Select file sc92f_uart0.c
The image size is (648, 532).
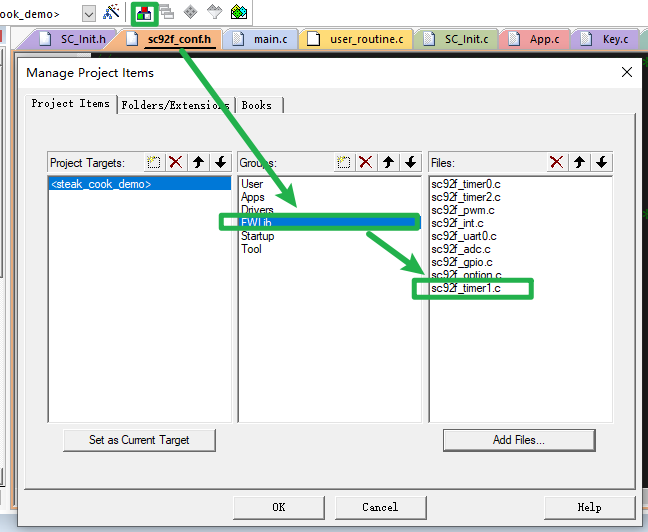pos(464,236)
